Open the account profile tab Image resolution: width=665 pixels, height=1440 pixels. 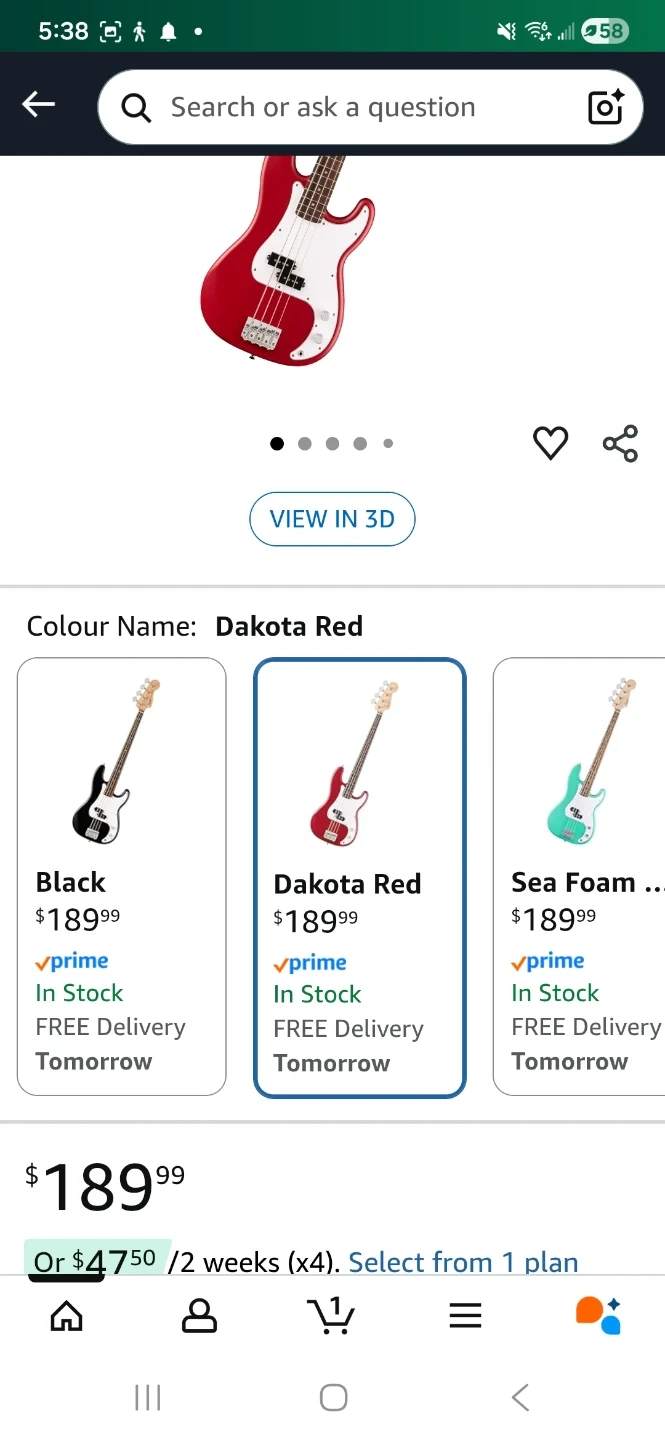[x=199, y=1316]
